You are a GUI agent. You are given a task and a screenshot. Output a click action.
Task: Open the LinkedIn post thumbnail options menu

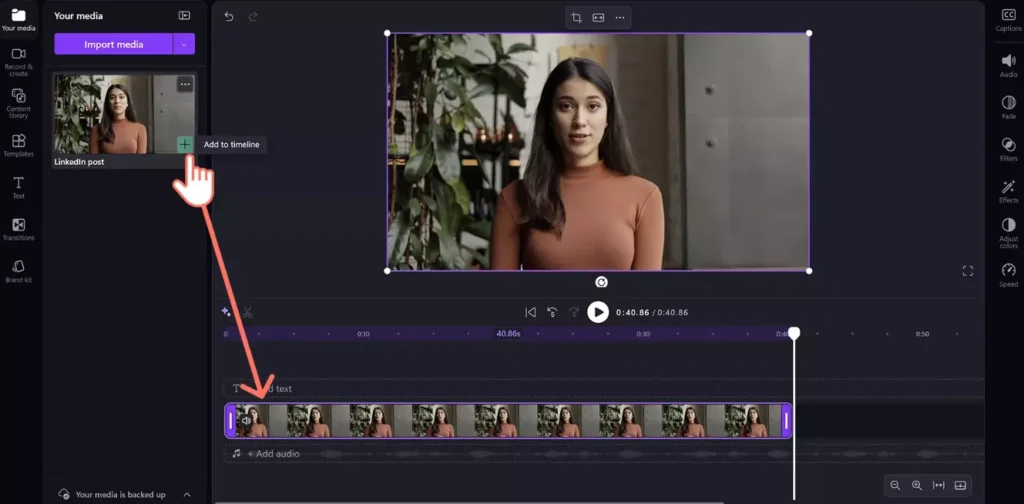coord(185,85)
